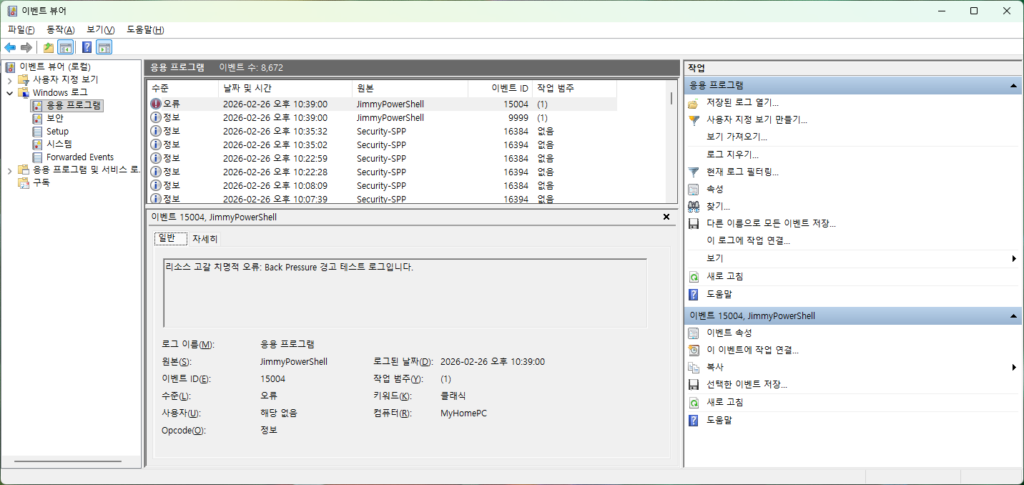Screen dimensions: 1024x485
Task: Click the back arrow in the toolbar
Action: [x=10, y=47]
